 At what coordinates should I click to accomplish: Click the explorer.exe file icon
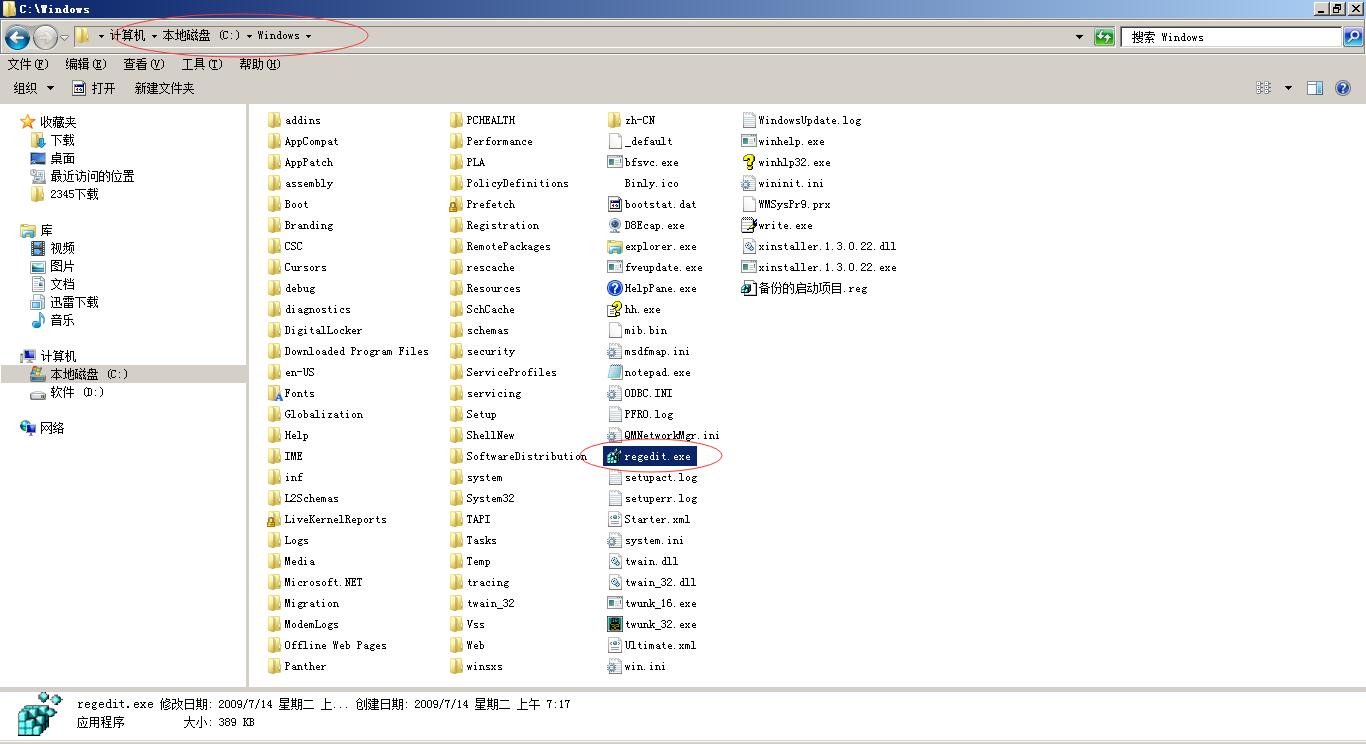(615, 246)
